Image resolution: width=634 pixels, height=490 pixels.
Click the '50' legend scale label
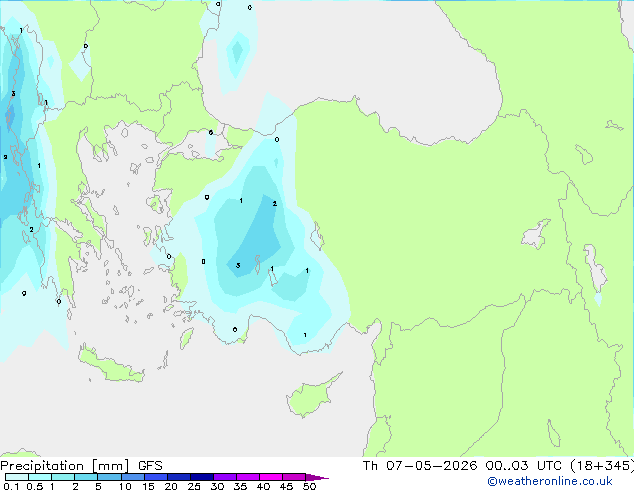(309, 486)
